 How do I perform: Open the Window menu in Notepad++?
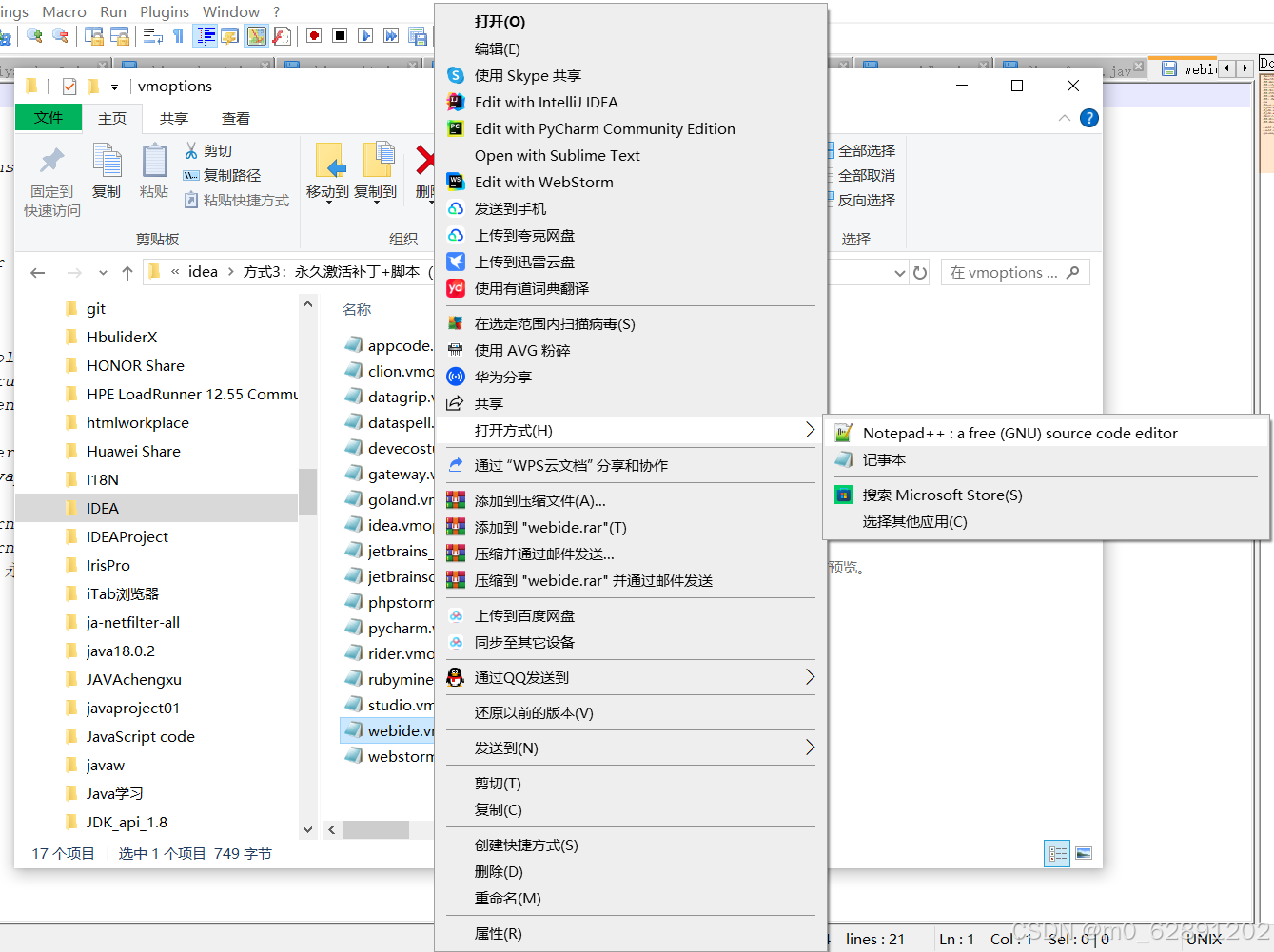231,11
